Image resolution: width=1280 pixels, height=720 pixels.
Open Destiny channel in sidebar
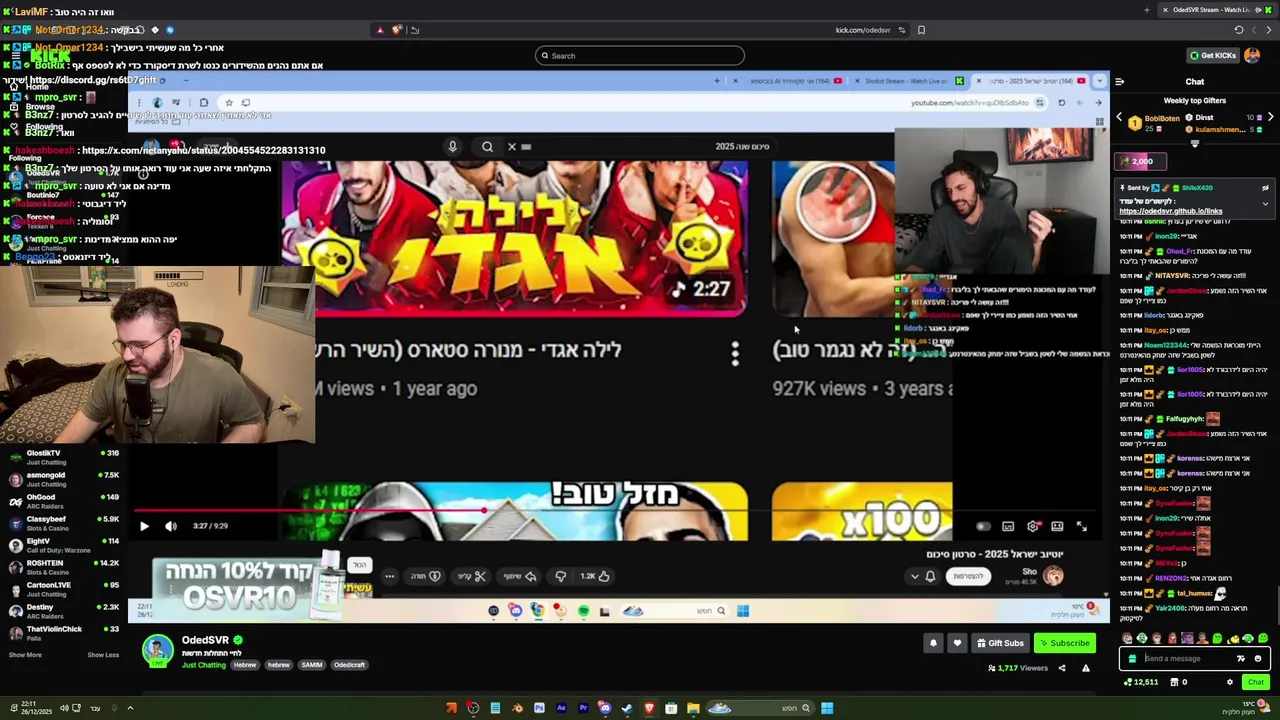pos(62,611)
